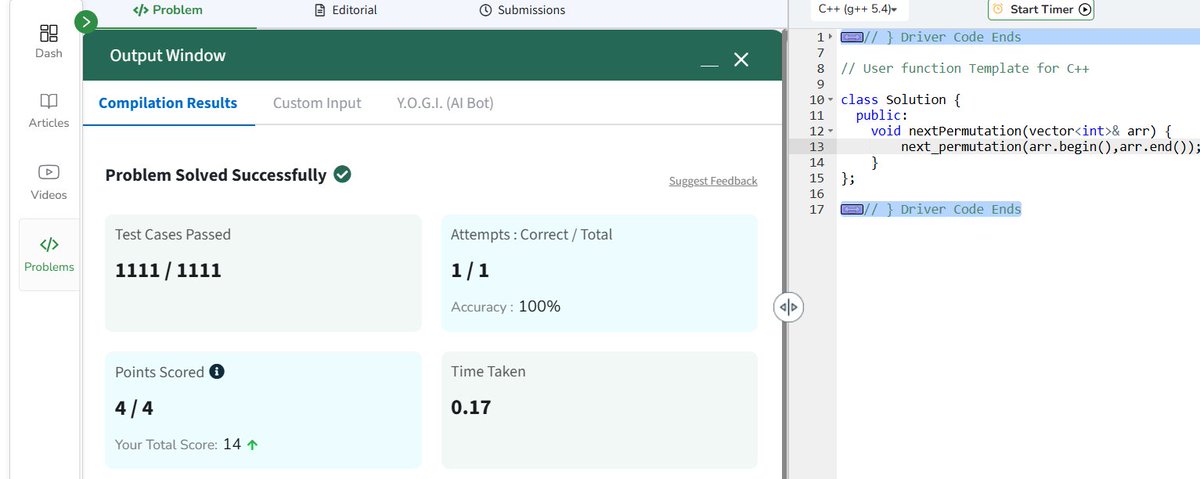Screen dimensions: 1200x479
Task: Open Problems in the sidebar
Action: click(49, 255)
